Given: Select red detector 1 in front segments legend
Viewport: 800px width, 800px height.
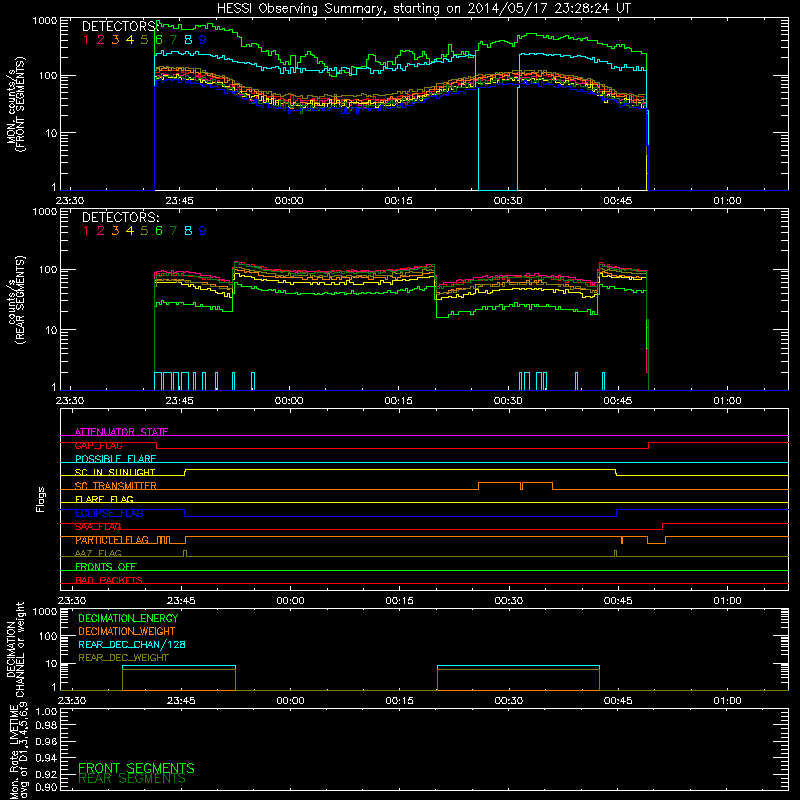Looking at the screenshot, I should click(86, 40).
